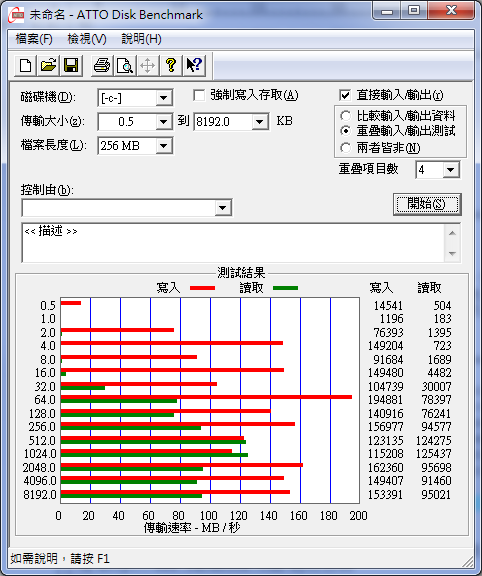Click the 0.5 row write value 14541
The height and width of the screenshot is (576, 482).
point(388,306)
